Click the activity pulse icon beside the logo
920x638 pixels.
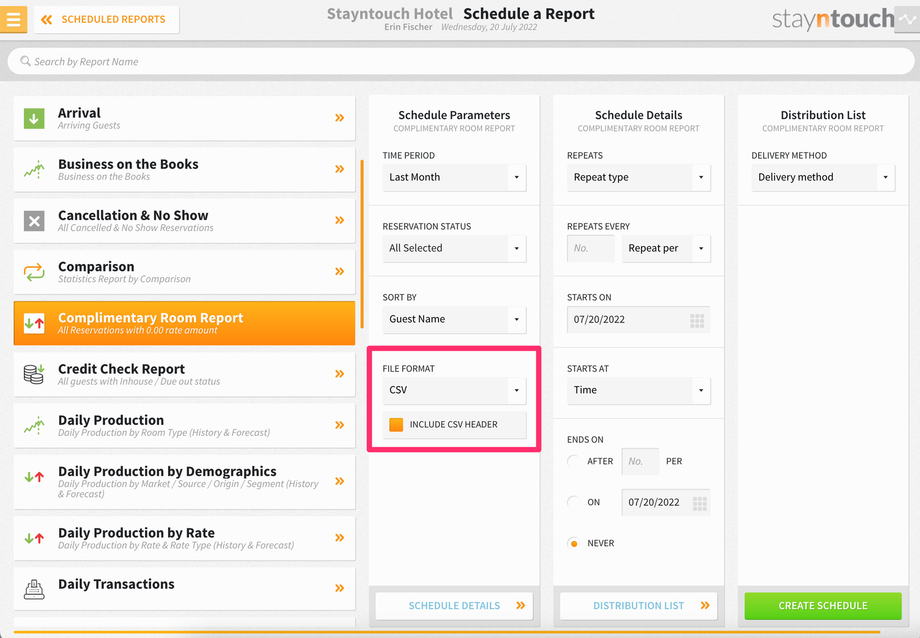pyautogui.click(x=907, y=20)
